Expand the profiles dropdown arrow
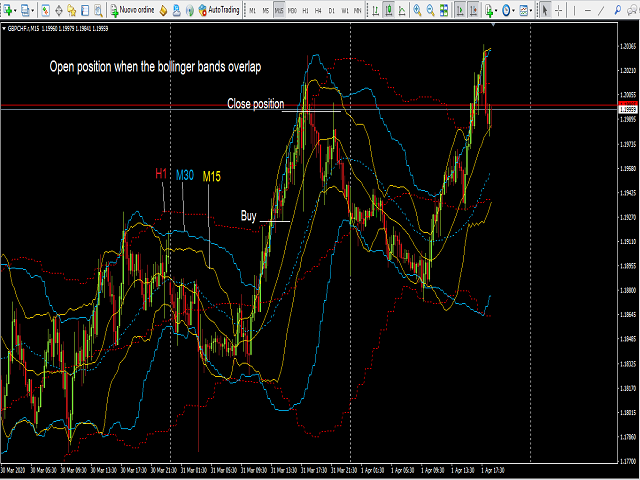Viewport: 640px width, 480px height. (x=33, y=10)
